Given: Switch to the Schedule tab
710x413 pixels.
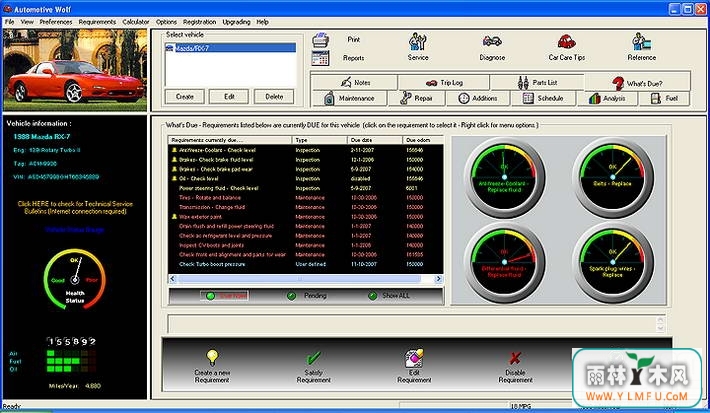Looking at the screenshot, I should 543,98.
